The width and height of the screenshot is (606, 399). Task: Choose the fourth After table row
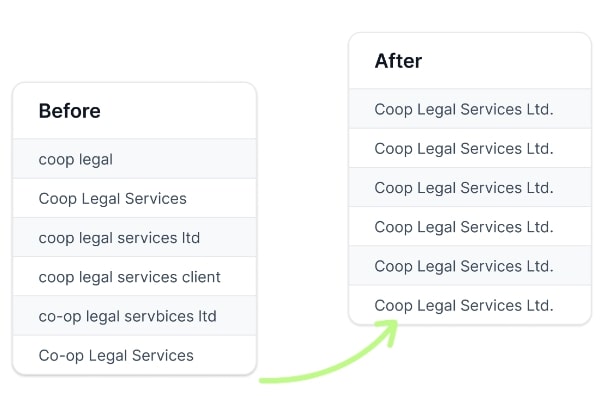click(470, 227)
